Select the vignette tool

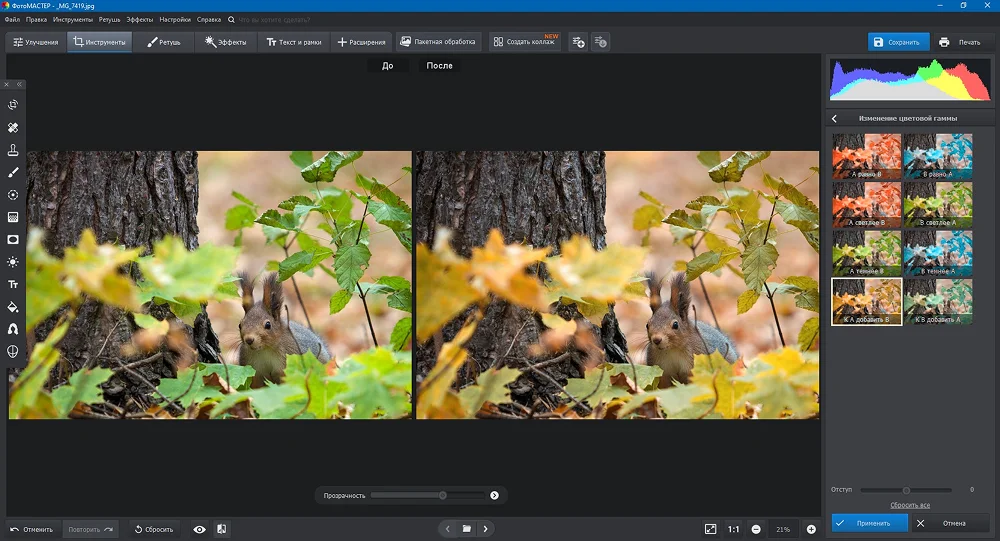coord(13,239)
